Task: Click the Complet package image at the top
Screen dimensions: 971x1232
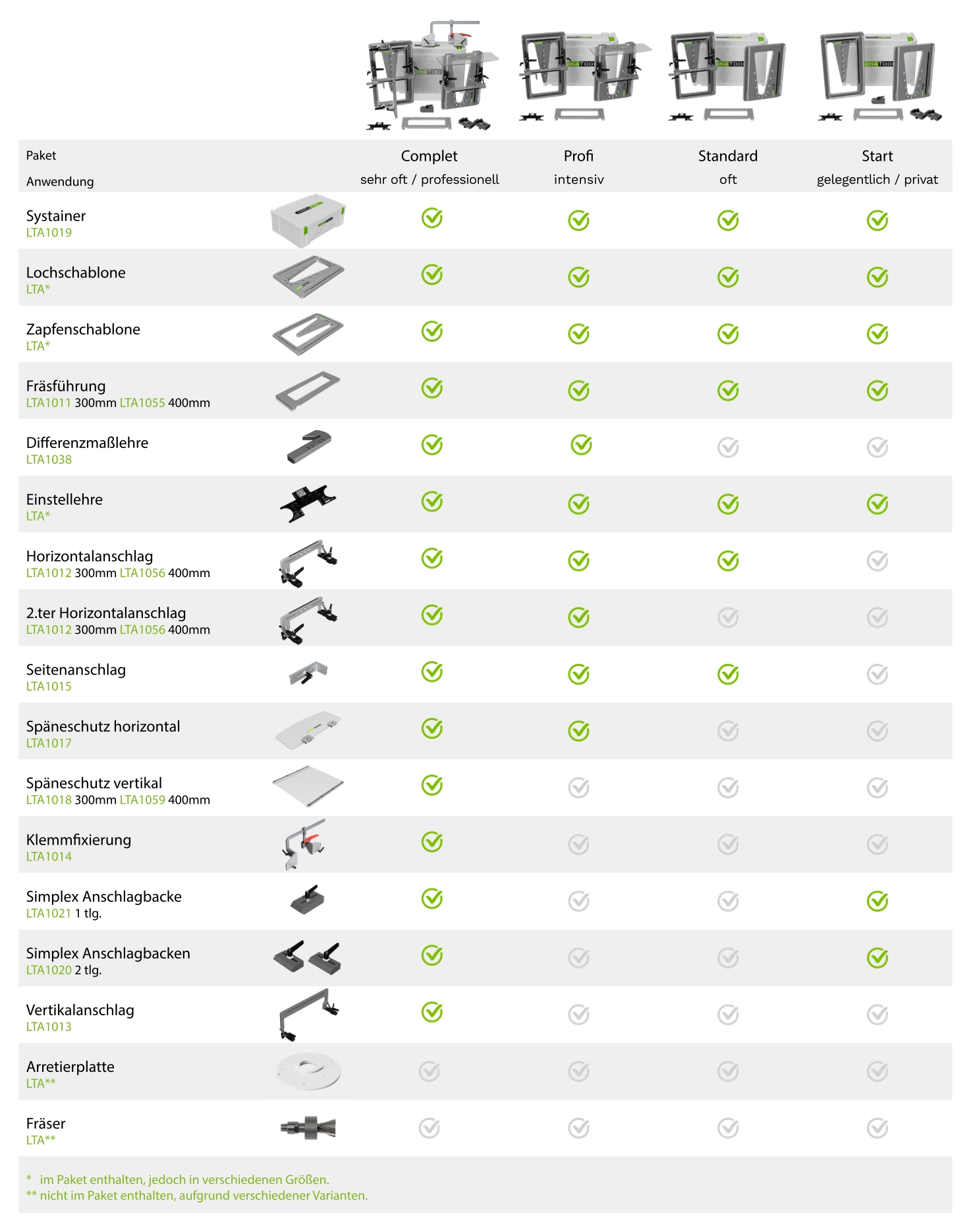Action: click(x=430, y=74)
